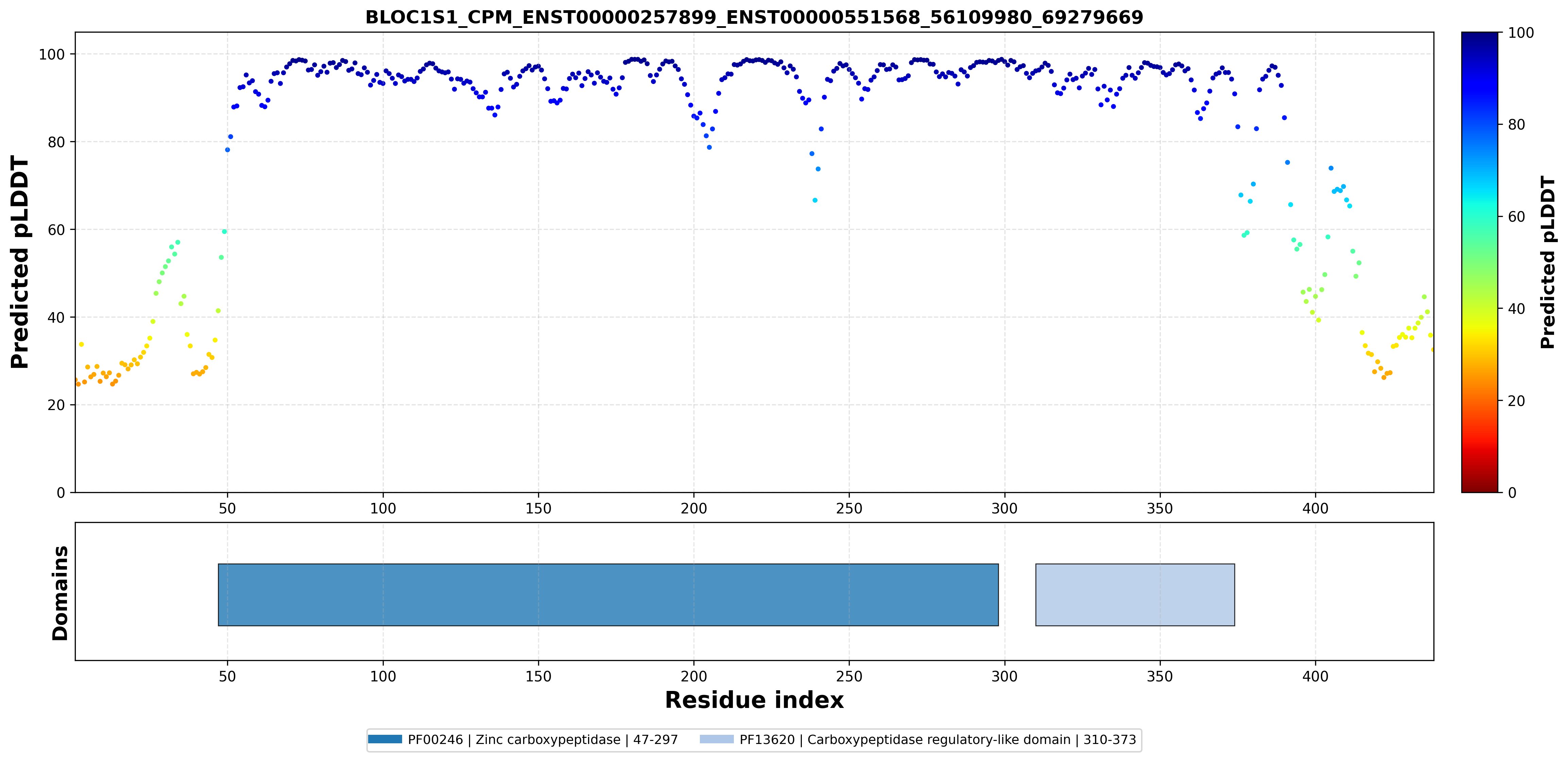Click the colorbar tick label 0
The image size is (1568, 762).
(x=1512, y=492)
